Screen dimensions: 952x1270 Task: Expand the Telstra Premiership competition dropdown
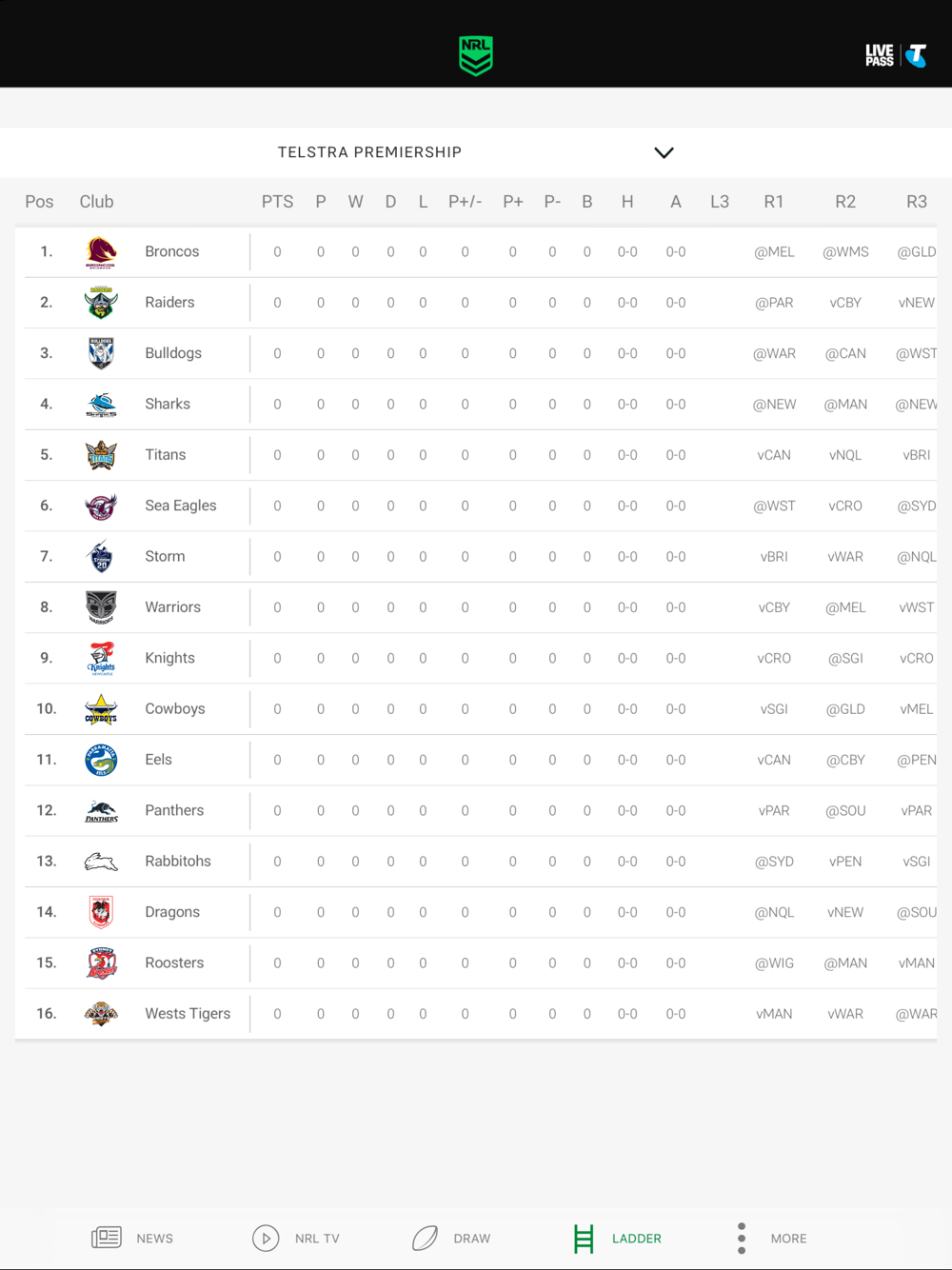click(476, 152)
